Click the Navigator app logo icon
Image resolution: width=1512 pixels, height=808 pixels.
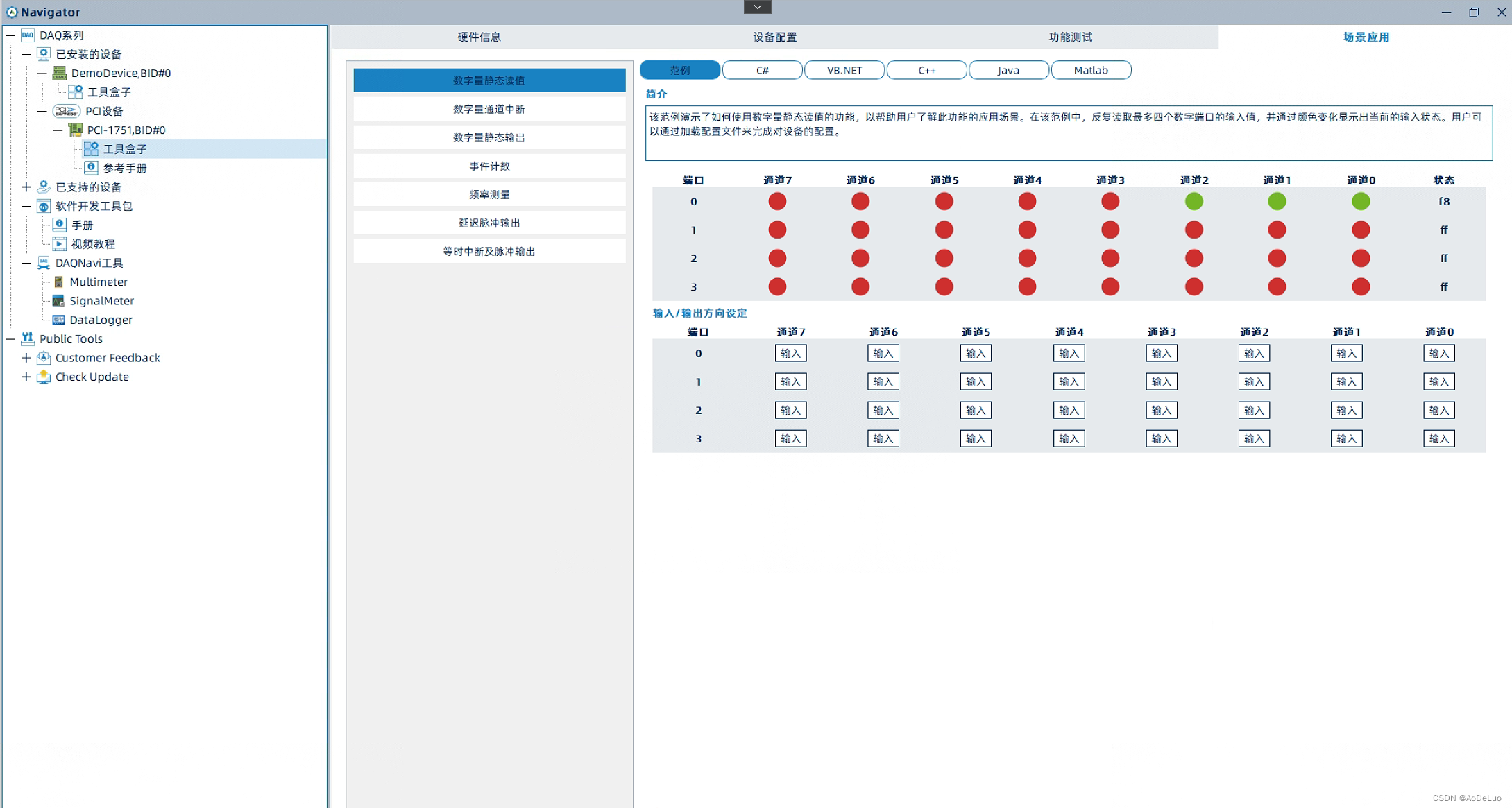(x=11, y=12)
